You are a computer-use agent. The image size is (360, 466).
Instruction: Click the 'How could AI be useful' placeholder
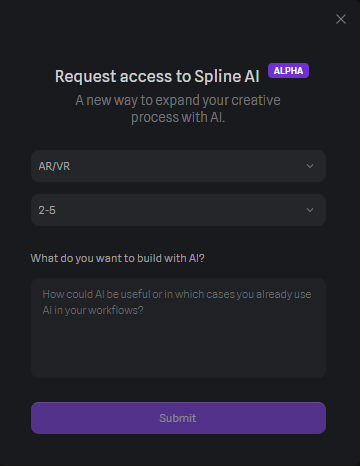tap(177, 302)
